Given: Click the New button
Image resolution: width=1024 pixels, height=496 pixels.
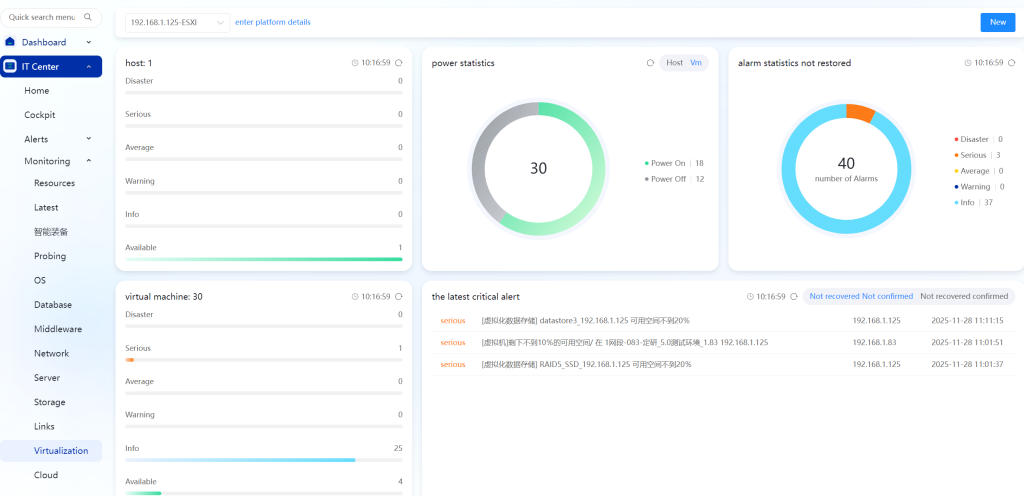Looking at the screenshot, I should 997,22.
